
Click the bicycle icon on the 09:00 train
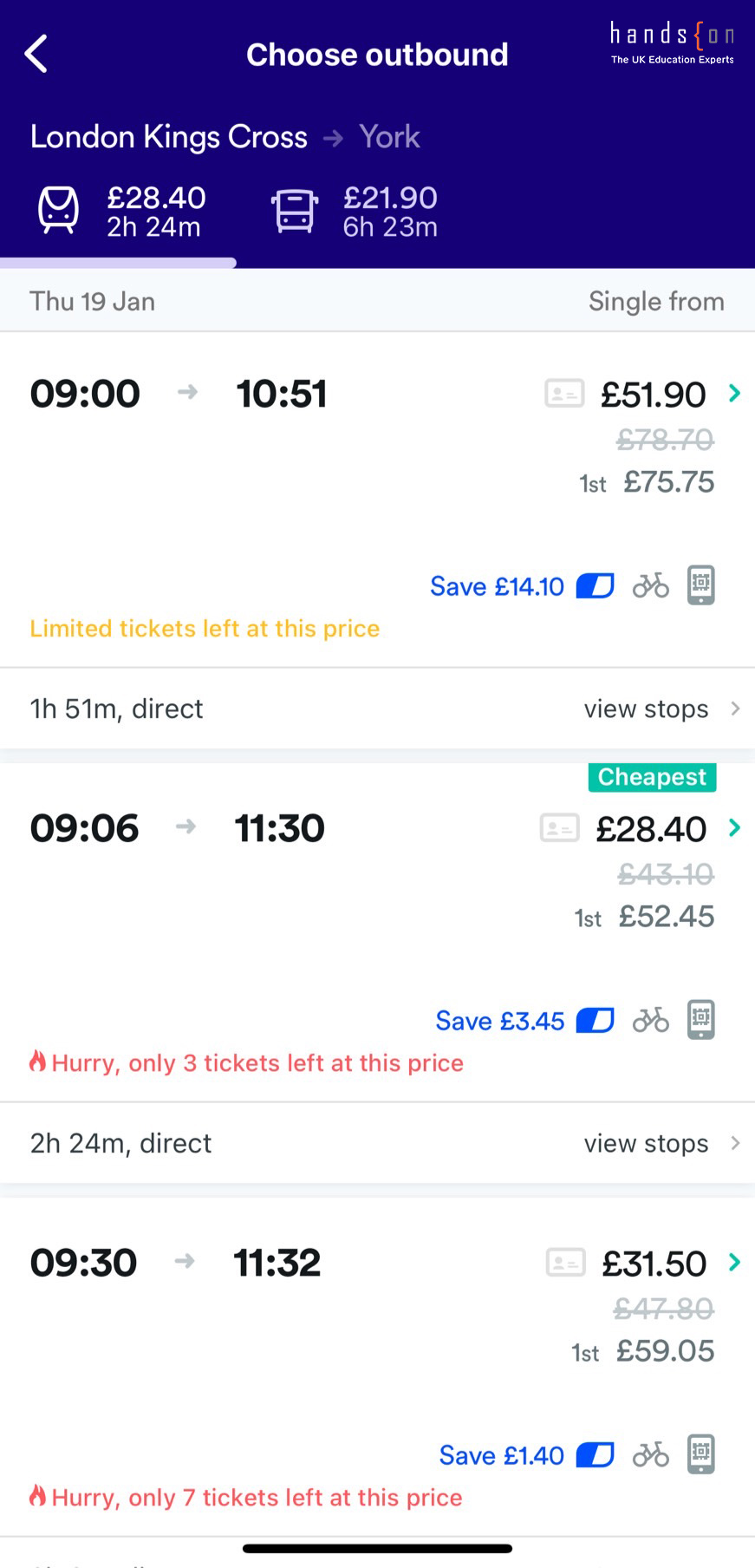[650, 586]
